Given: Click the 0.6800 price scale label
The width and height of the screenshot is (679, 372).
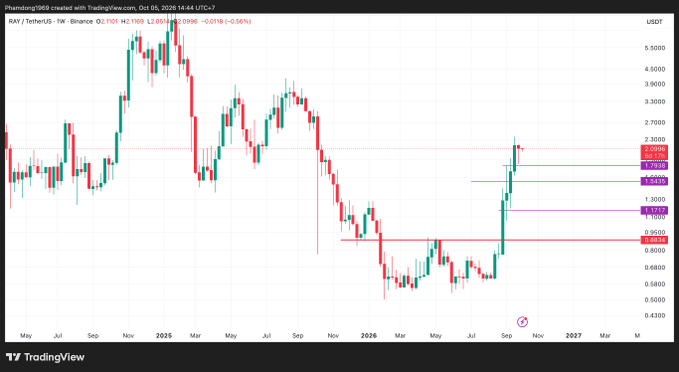Looking at the screenshot, I should pyautogui.click(x=654, y=267).
